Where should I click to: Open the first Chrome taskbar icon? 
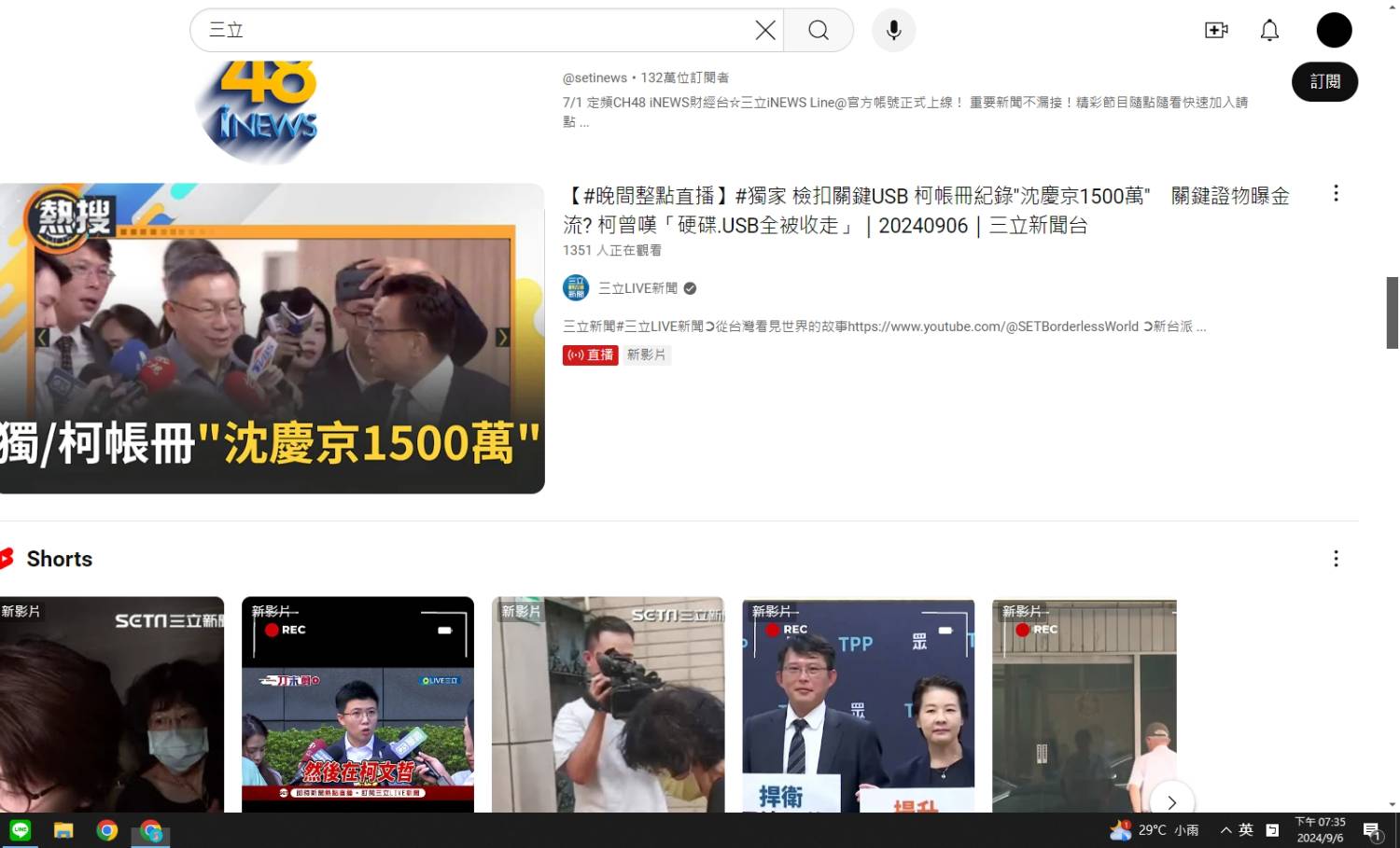click(x=107, y=830)
